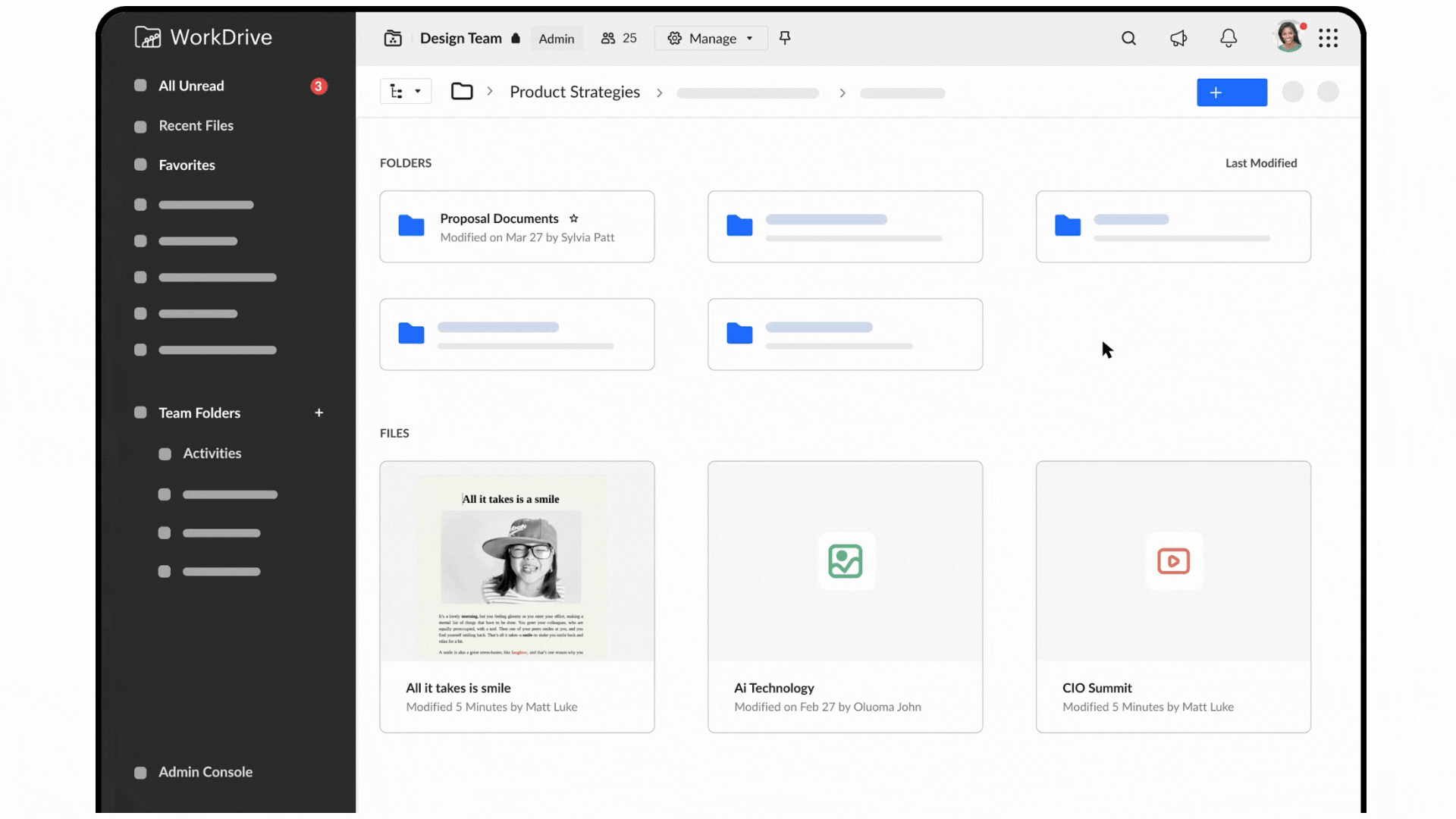Screen dimensions: 1456x819
Task: Open the WorkDrive home folder icon near Design Team
Action: point(393,38)
